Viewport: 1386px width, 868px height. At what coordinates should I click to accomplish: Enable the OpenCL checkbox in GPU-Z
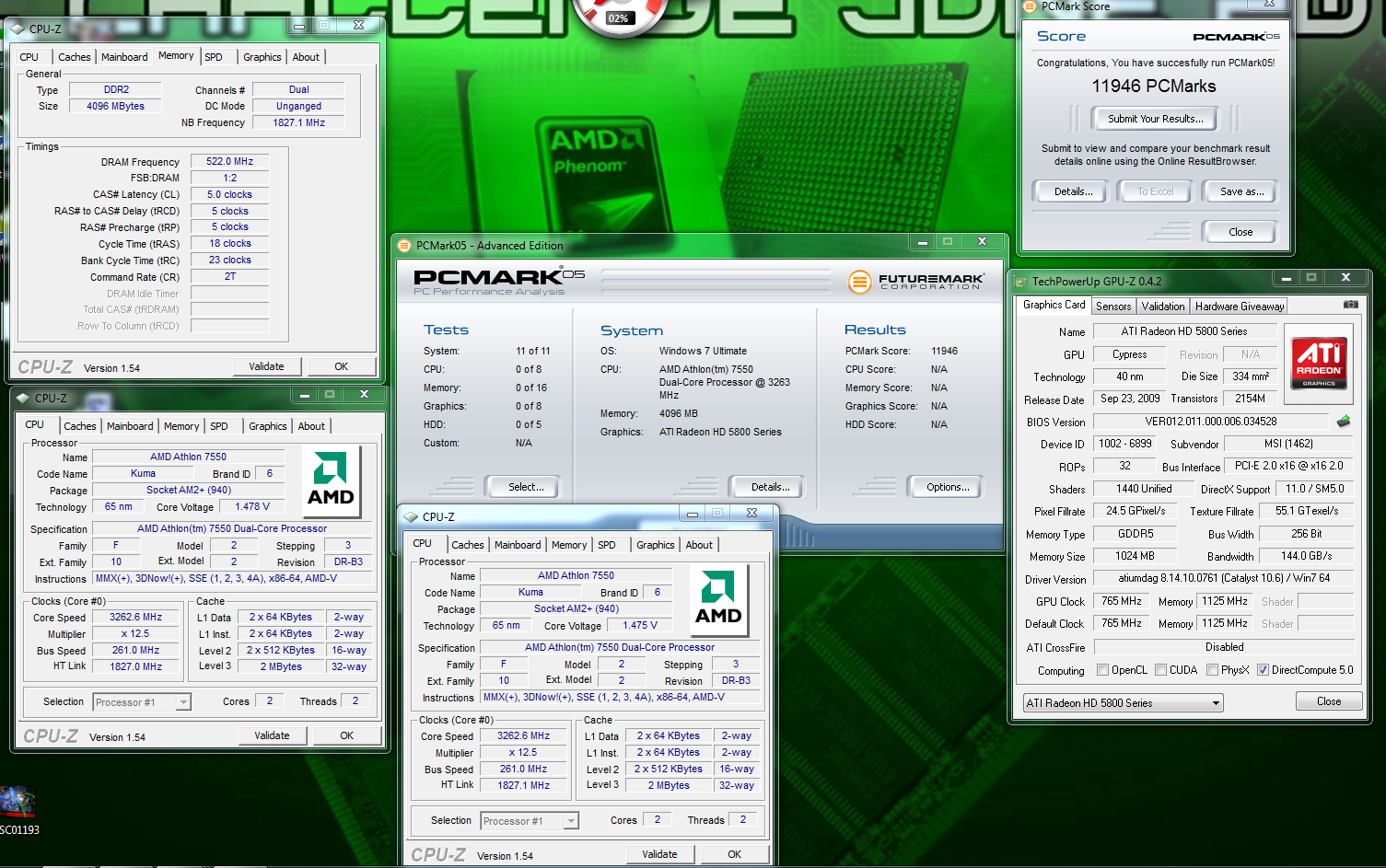(x=1102, y=670)
